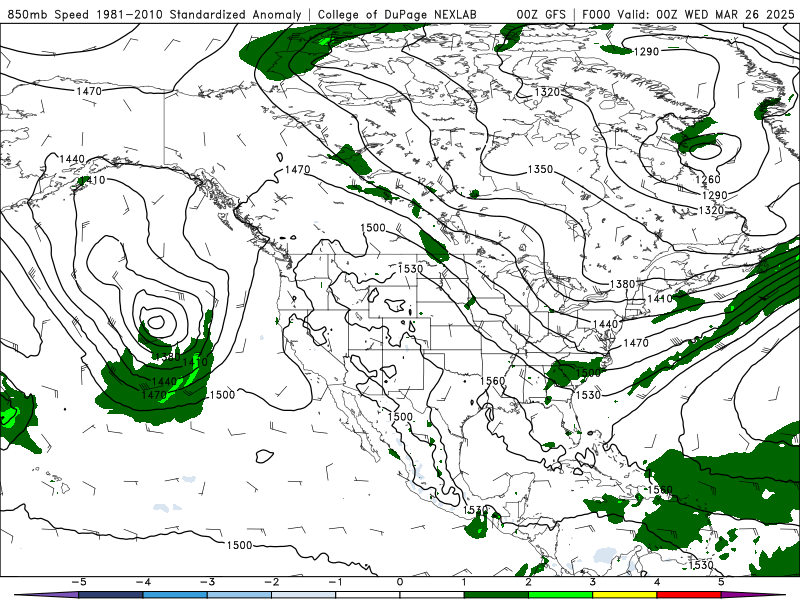The image size is (800, 600).
Task: Click the "1530" contour label over Montana
Action: tap(410, 268)
